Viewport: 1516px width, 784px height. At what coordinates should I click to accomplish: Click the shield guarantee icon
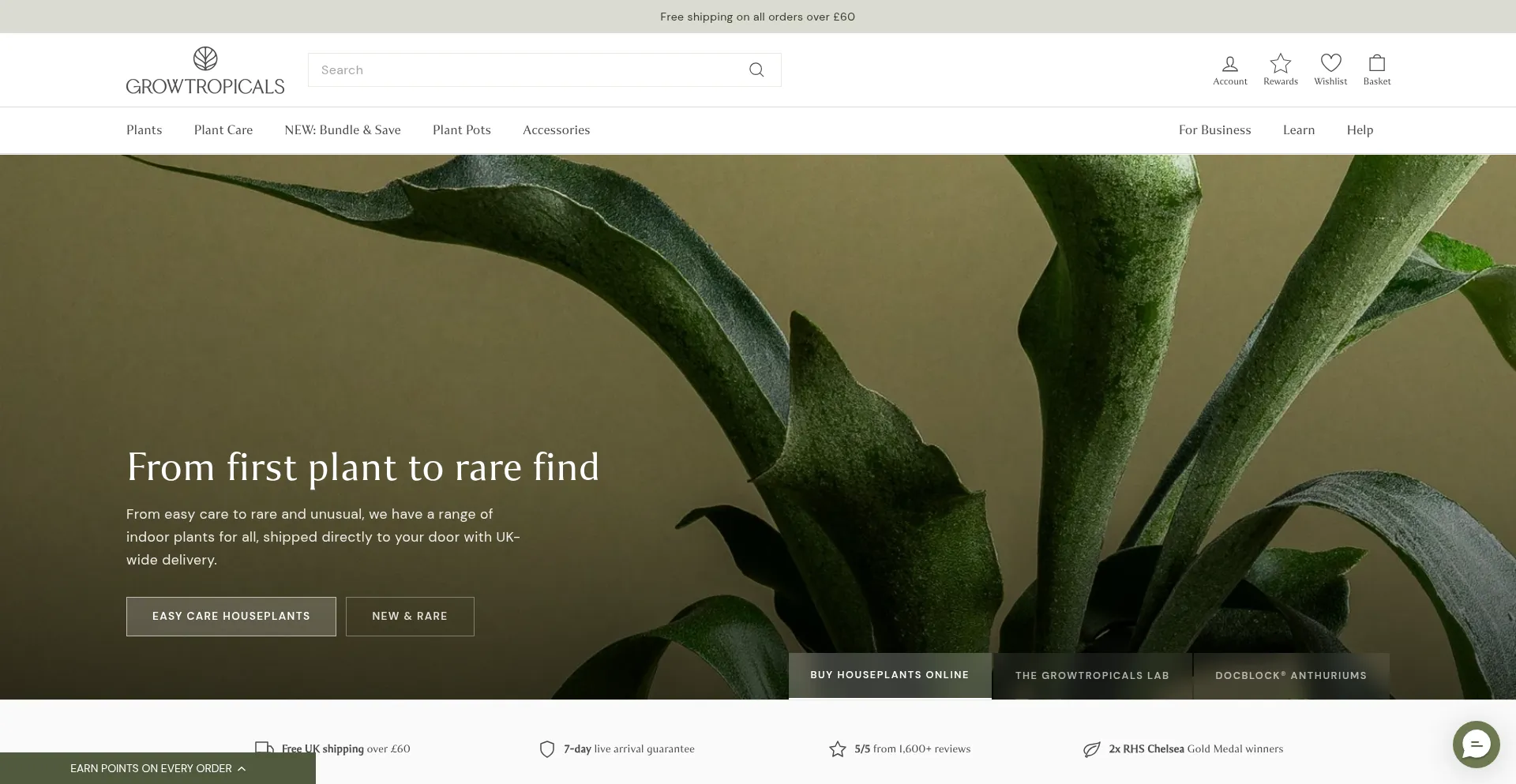point(547,749)
